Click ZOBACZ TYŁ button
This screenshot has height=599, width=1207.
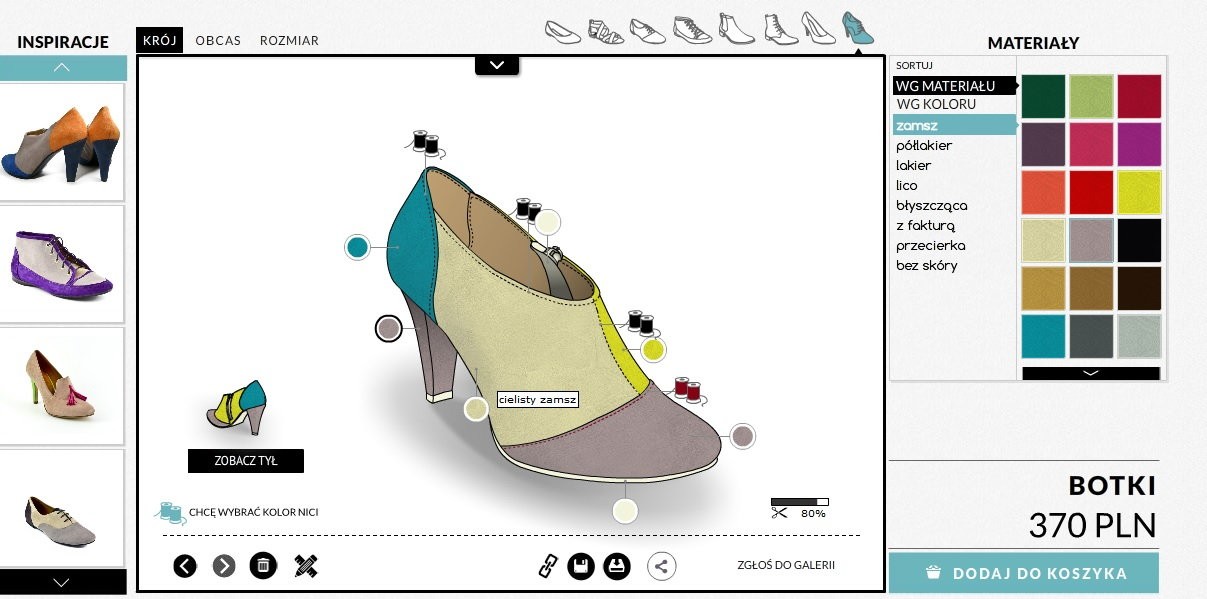pos(246,461)
